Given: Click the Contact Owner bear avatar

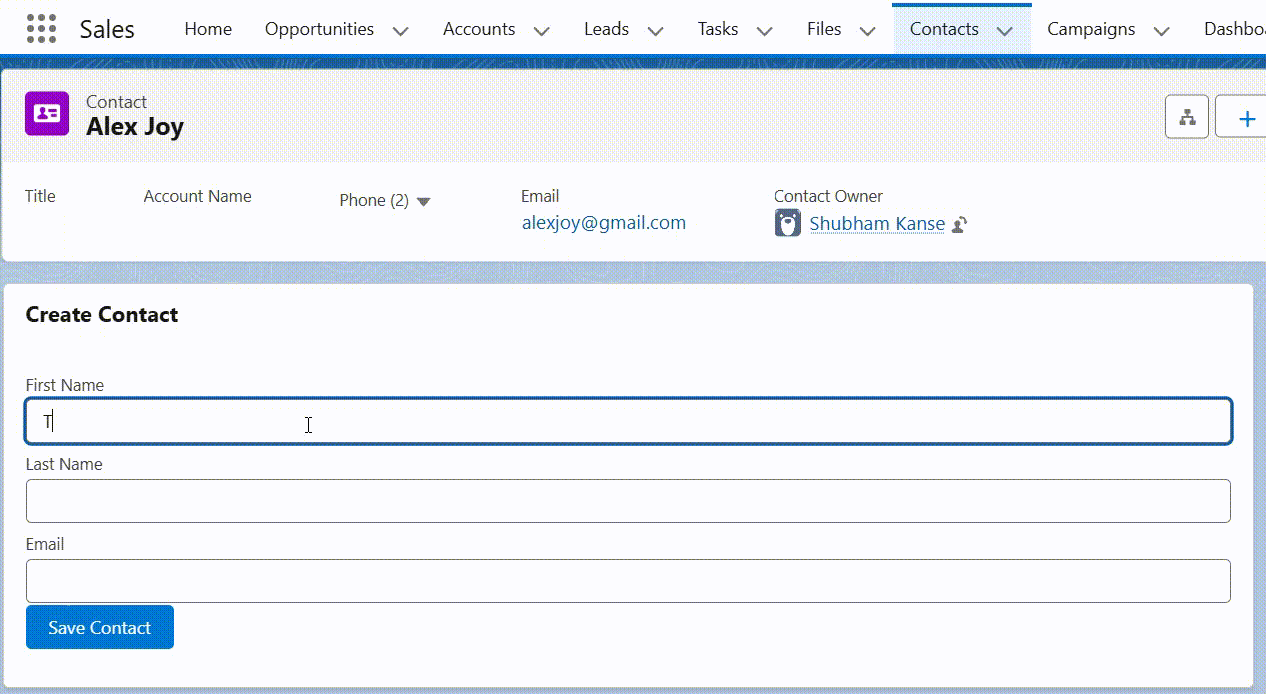Looking at the screenshot, I should 788,223.
